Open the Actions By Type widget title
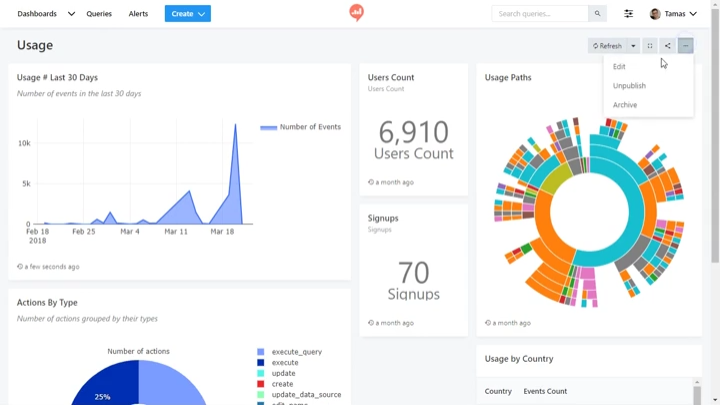This screenshot has height=405, width=720. click(x=47, y=303)
